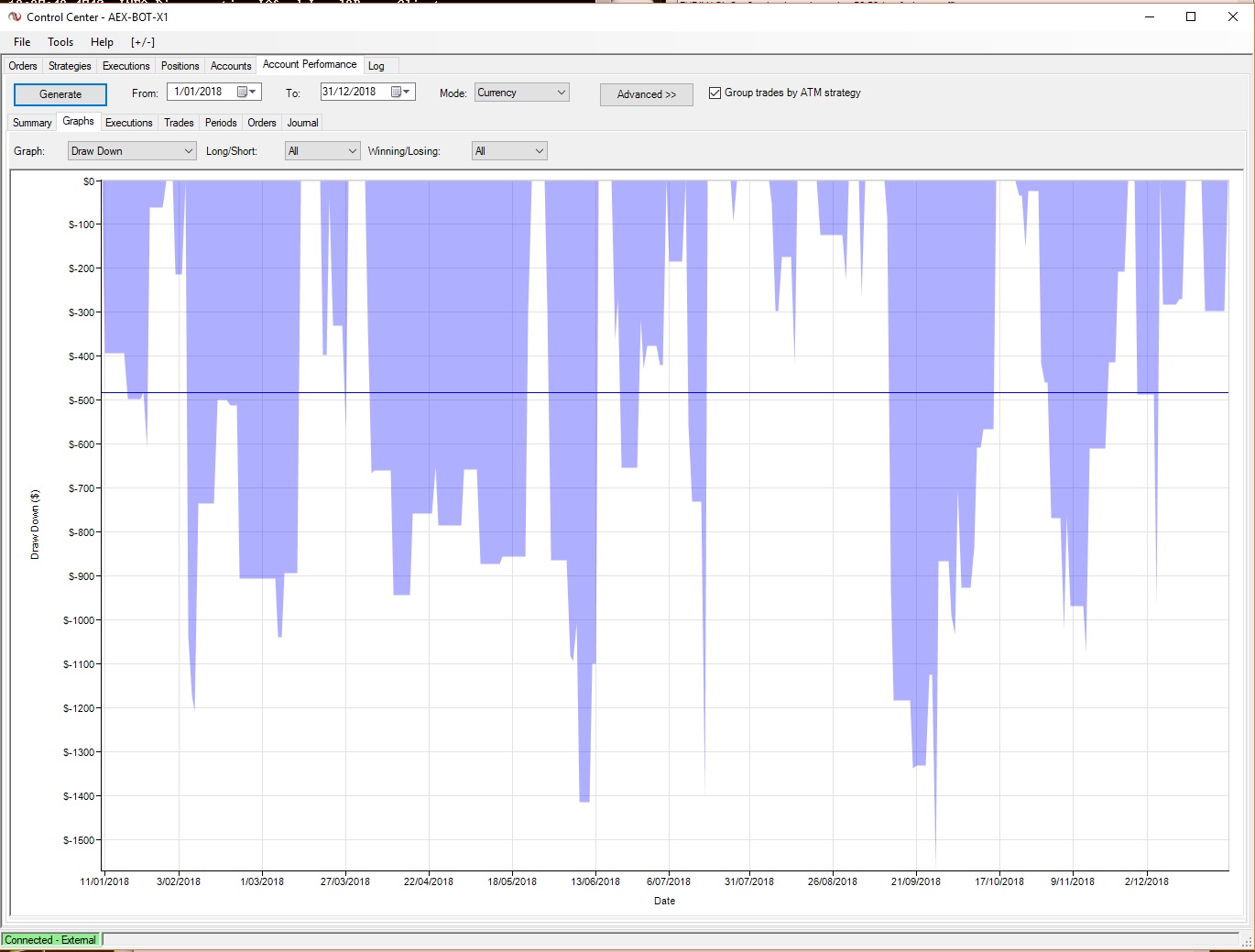
Task: Click the 17/10/2018 date label on x-axis
Action: [999, 881]
